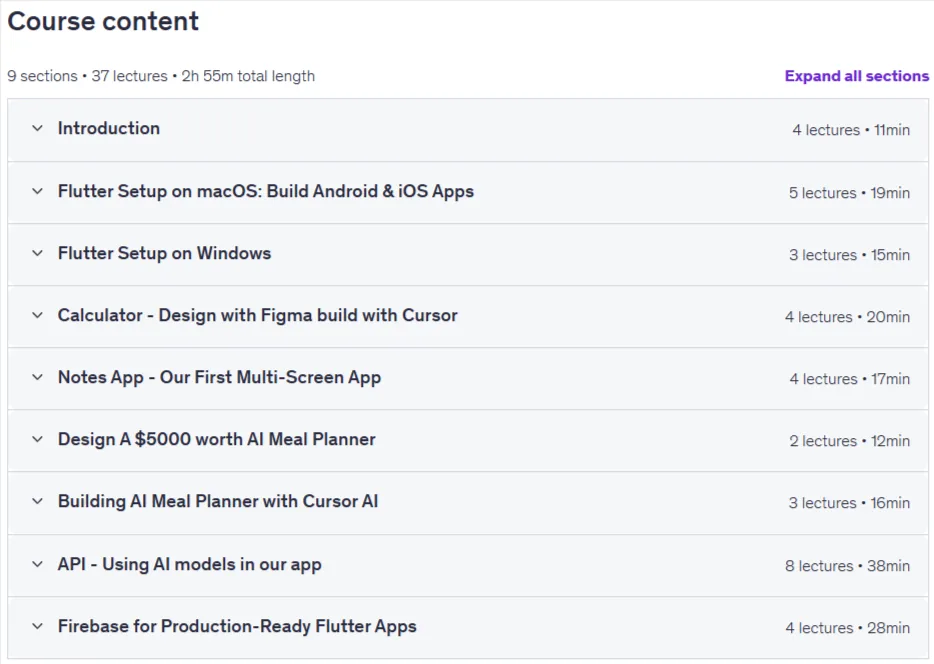The image size is (934, 664).
Task: Open the Introduction section title
Action: (108, 128)
